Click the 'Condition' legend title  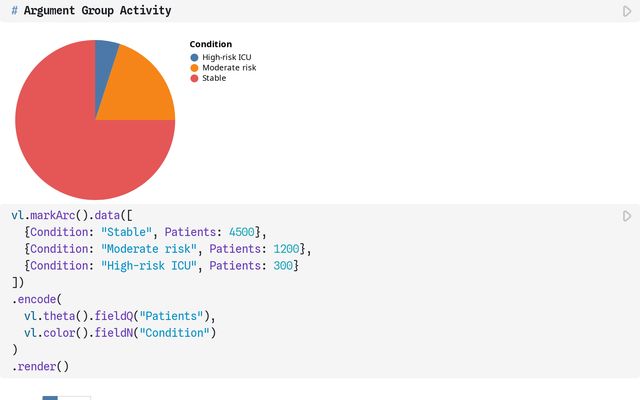(x=211, y=44)
